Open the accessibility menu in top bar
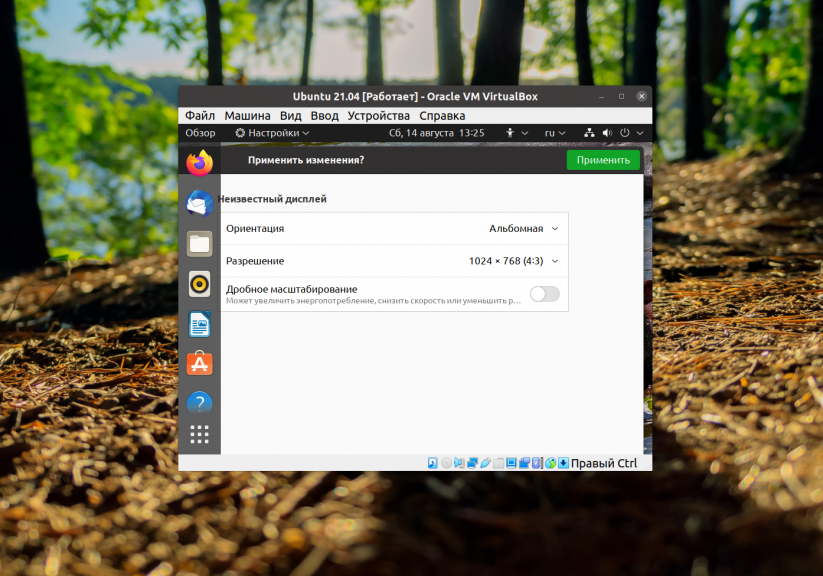The width and height of the screenshot is (823, 576). 516,133
